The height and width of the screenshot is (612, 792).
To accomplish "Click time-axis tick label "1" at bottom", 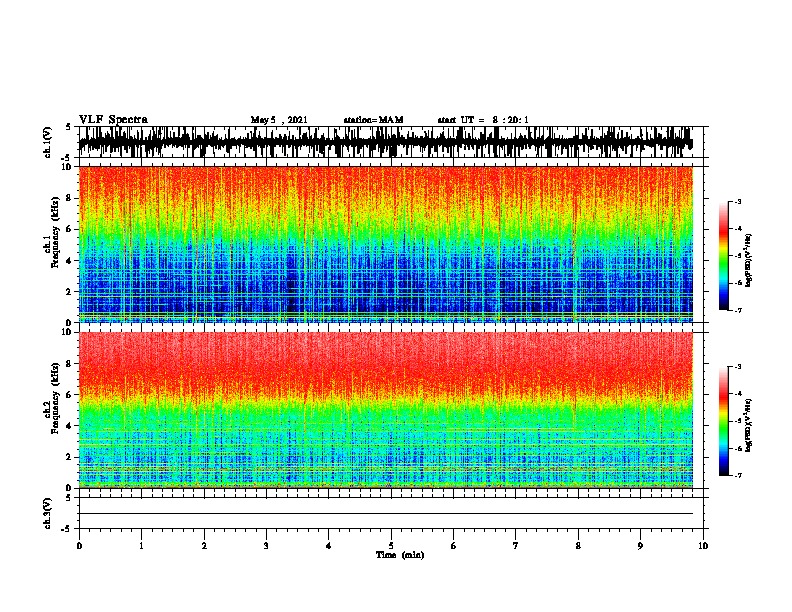I will (141, 546).
